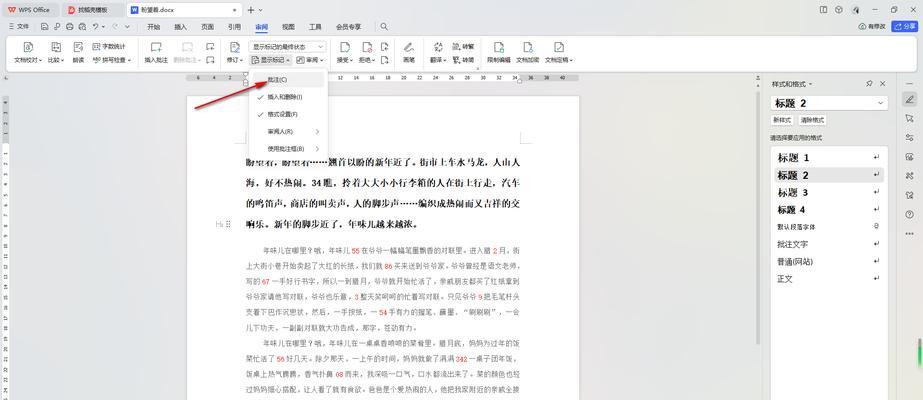Switch to the 工具 ribbon tab
This screenshot has width=923, height=400.
[x=316, y=26]
